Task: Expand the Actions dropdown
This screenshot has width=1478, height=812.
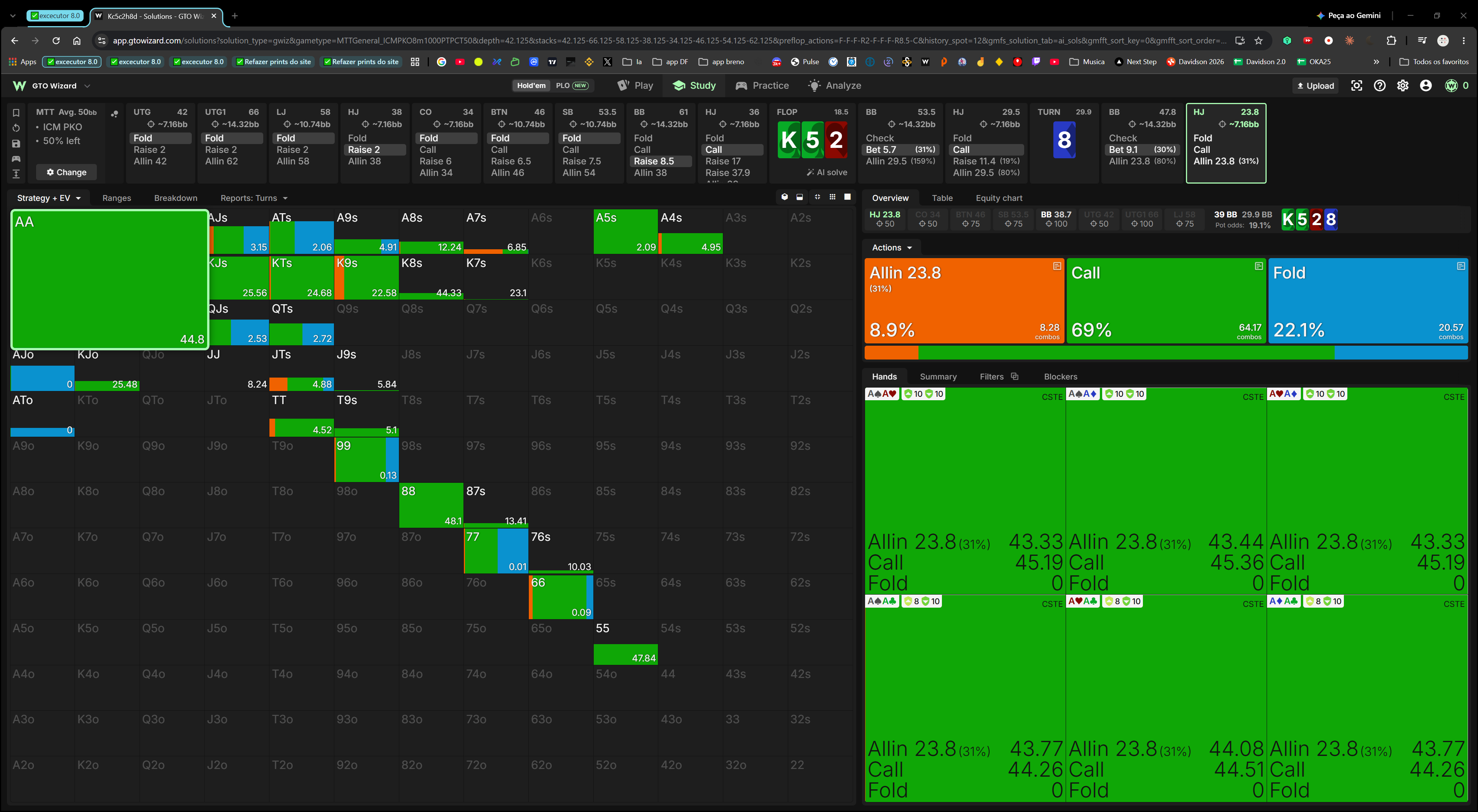Action: 892,248
